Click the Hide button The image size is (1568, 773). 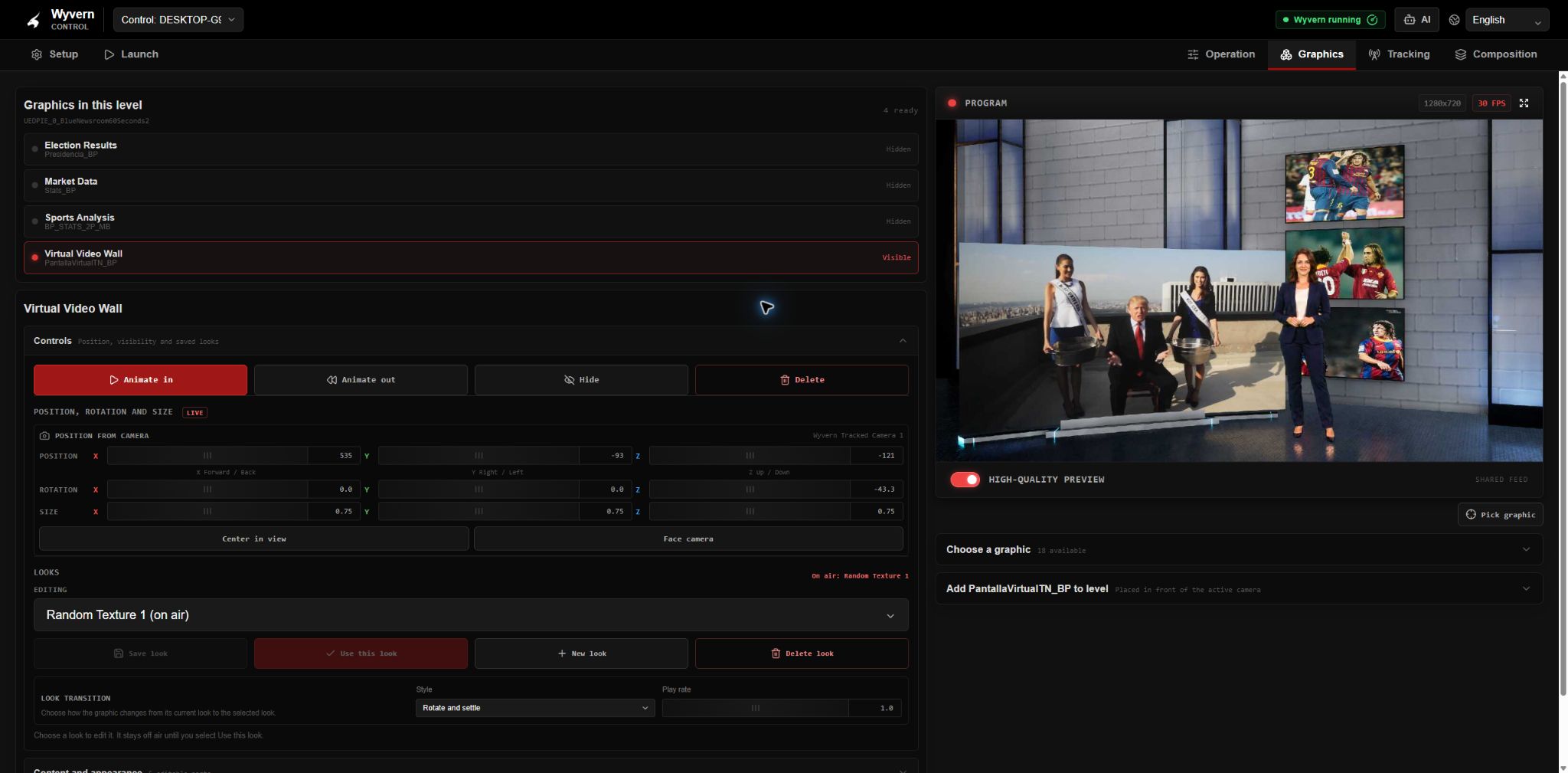(x=581, y=380)
